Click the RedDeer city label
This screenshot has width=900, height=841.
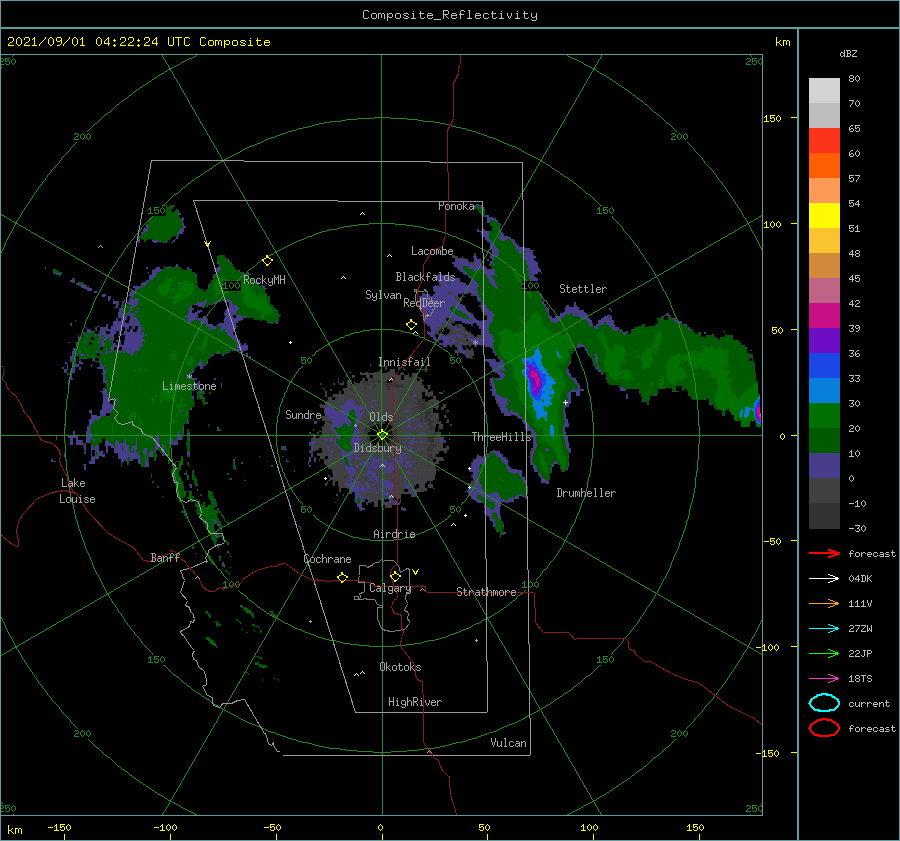pyautogui.click(x=424, y=303)
